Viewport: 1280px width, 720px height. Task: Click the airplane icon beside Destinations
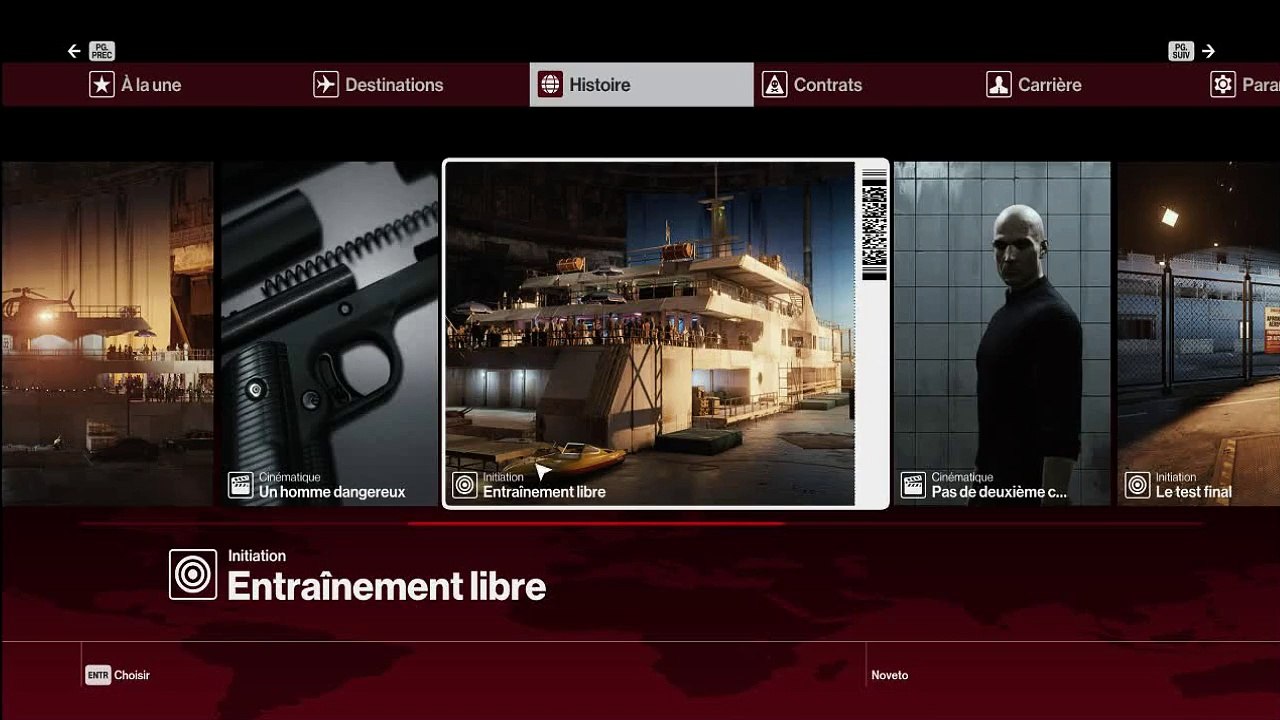326,85
